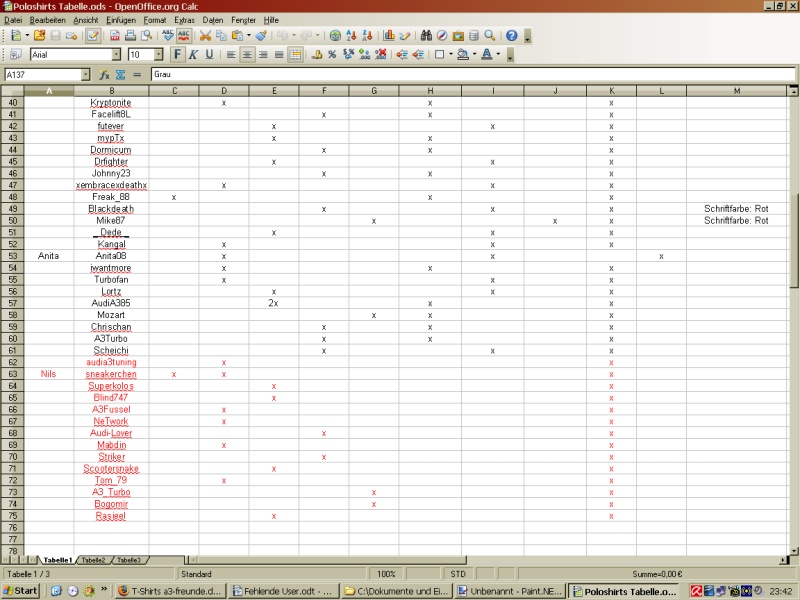Open the Extras menu
The image size is (800, 600).
(184, 20)
